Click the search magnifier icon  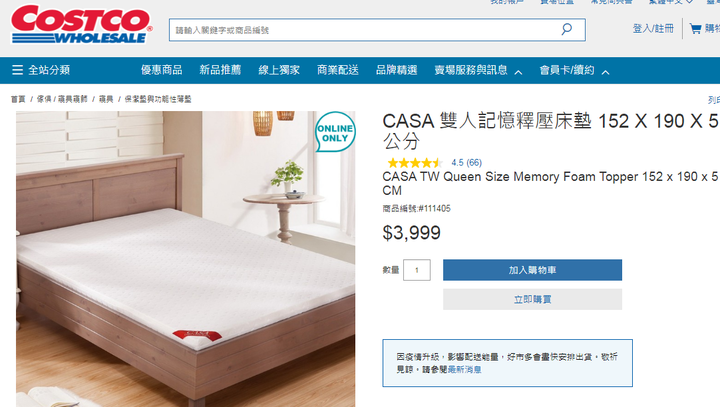click(x=567, y=29)
